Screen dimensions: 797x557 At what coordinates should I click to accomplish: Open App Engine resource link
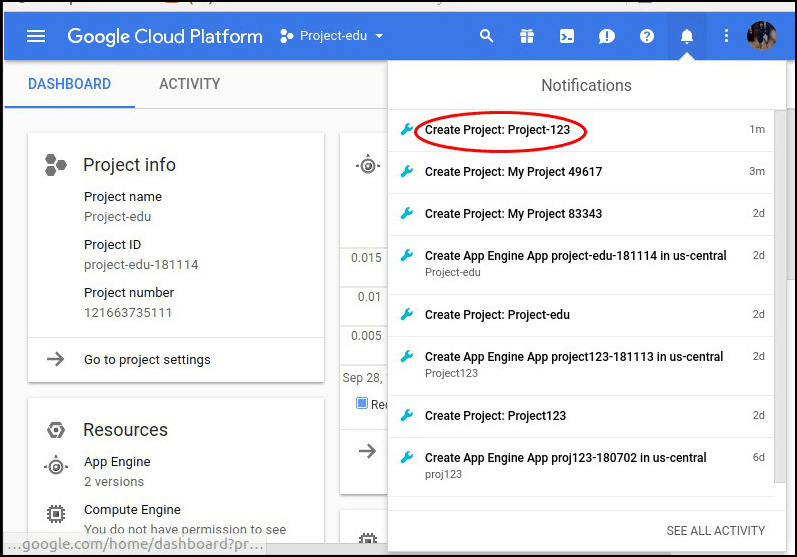pos(117,462)
